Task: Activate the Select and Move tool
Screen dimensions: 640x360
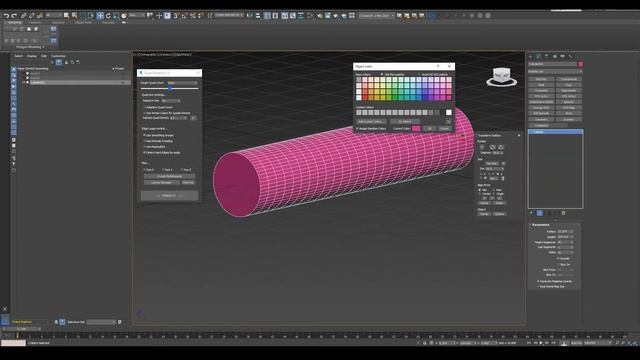Action: pos(100,16)
